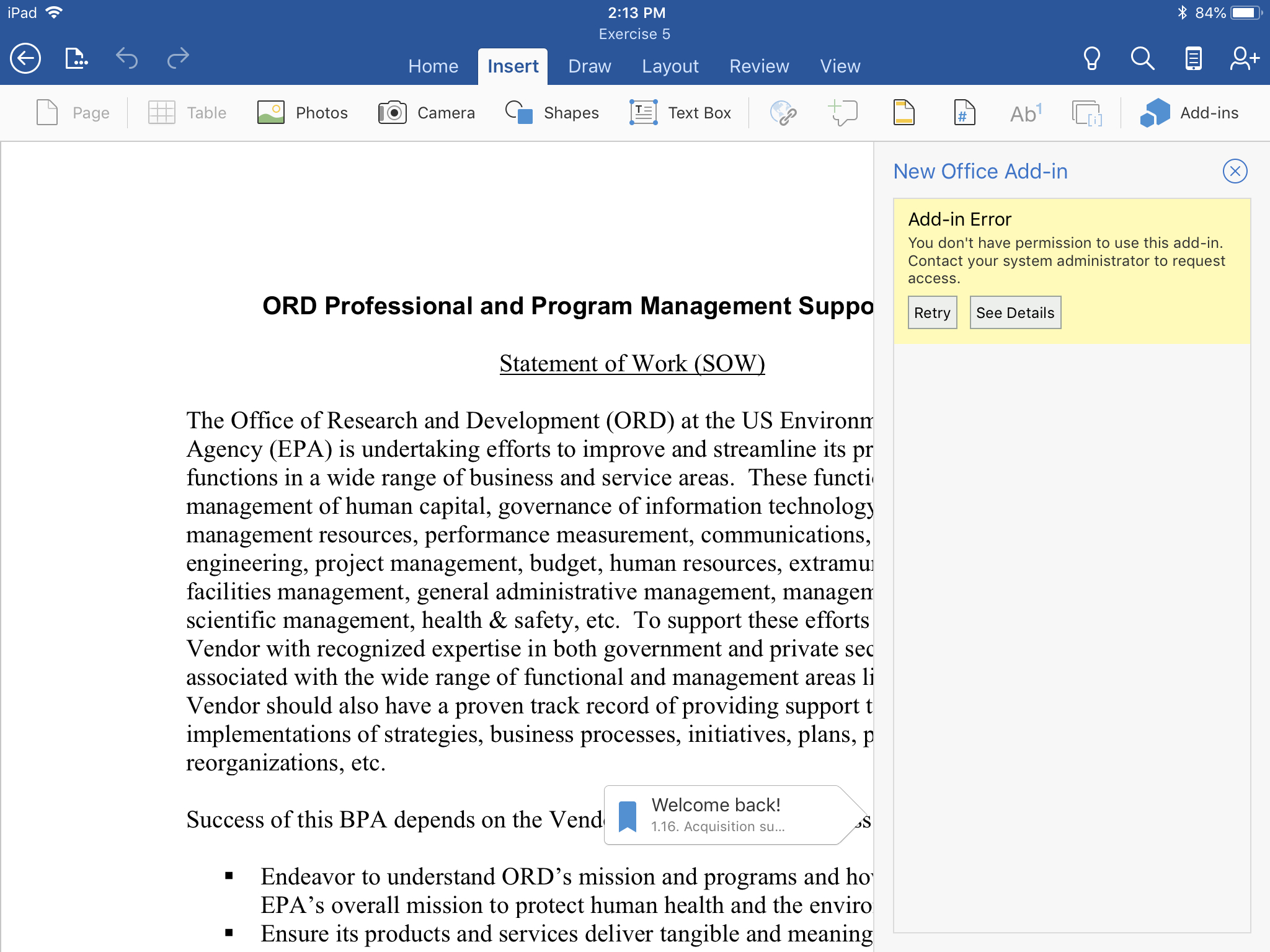Insert page numbers icon

[964, 113]
